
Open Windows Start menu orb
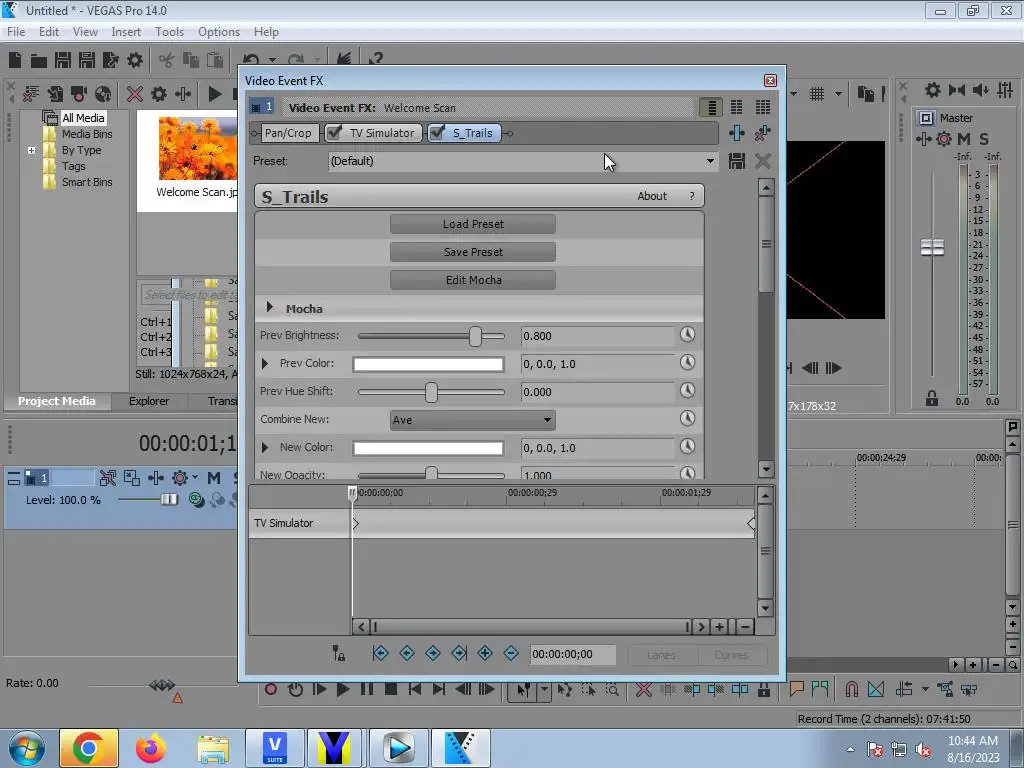(x=25, y=748)
